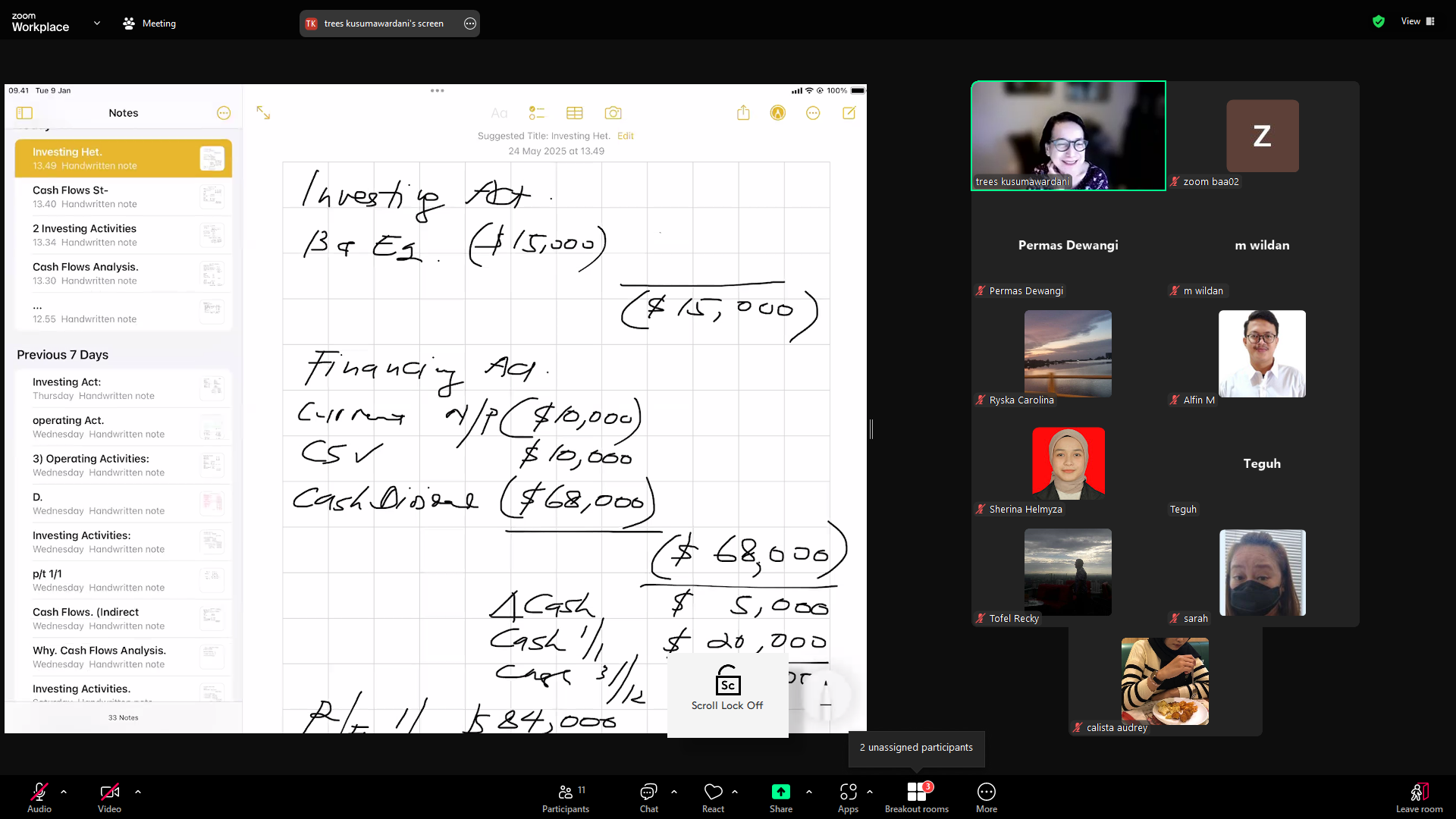Viewport: 1456px width, 819px height.
Task: Select Sherina Helmyza participant tile
Action: point(1068,463)
